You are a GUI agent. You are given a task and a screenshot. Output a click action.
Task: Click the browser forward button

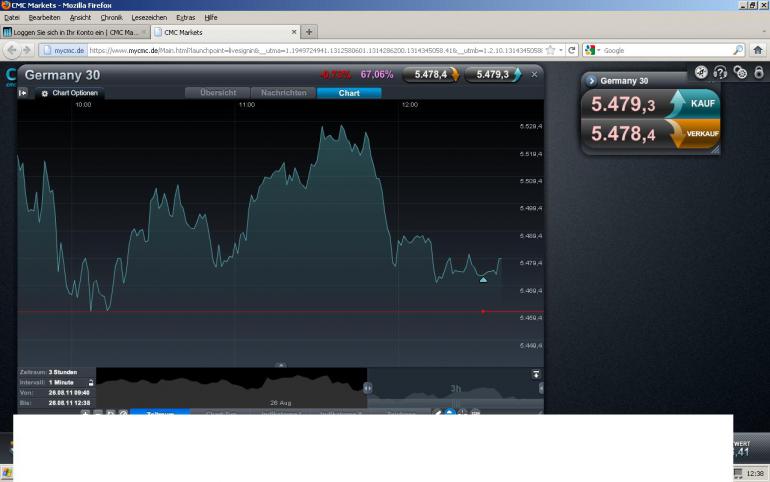(x=27, y=50)
